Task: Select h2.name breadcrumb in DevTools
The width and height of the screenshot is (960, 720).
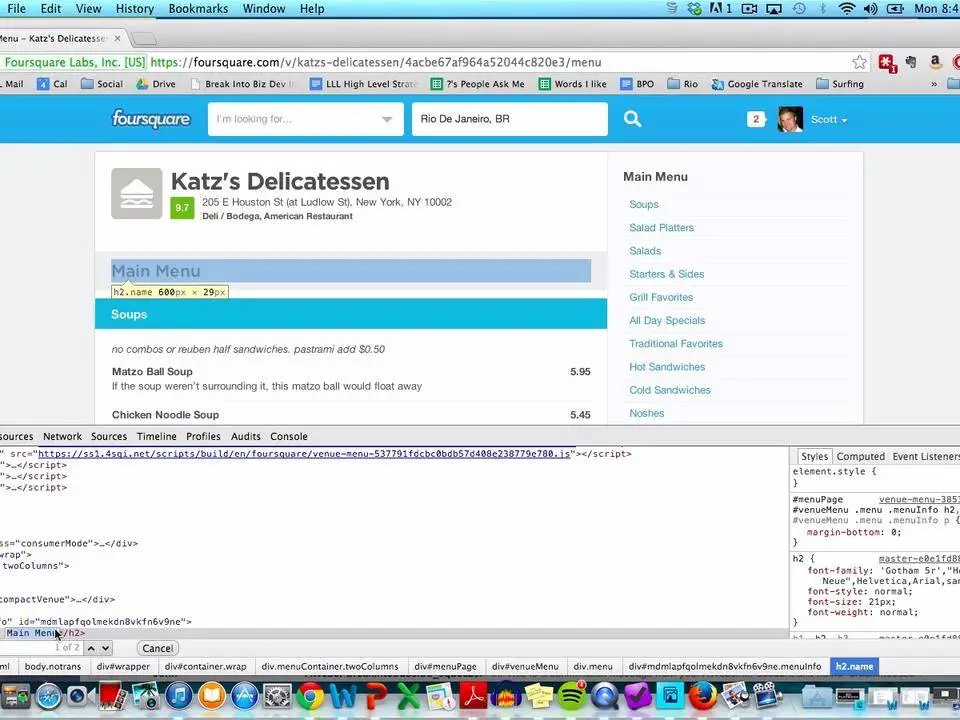Action: (854, 666)
